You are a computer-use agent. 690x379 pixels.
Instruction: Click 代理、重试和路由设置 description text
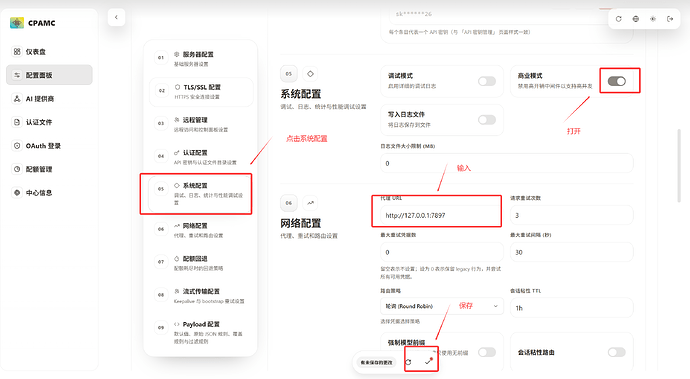tap(309, 236)
